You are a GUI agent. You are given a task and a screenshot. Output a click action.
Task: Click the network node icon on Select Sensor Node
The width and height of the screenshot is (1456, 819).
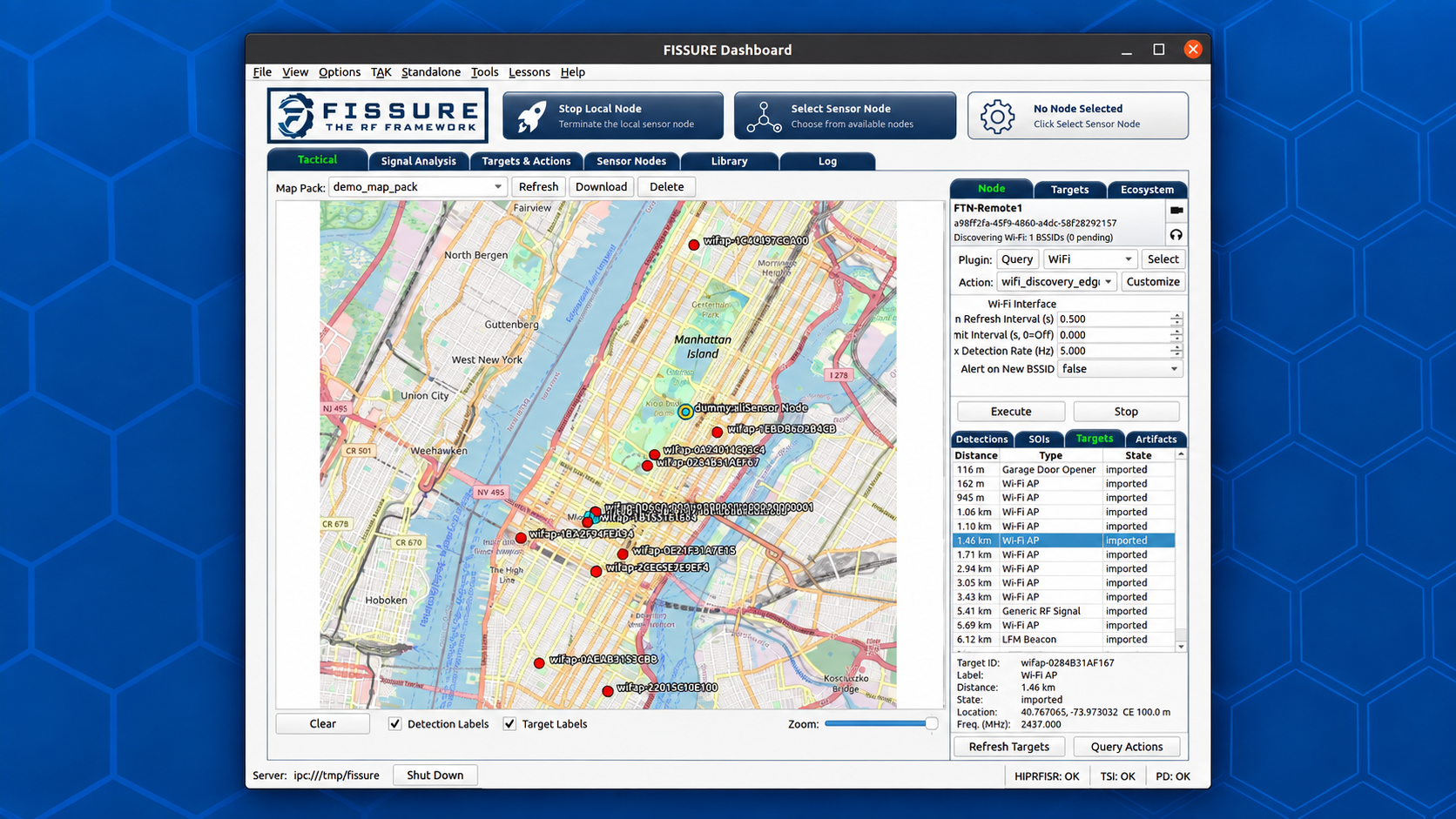tap(764, 117)
